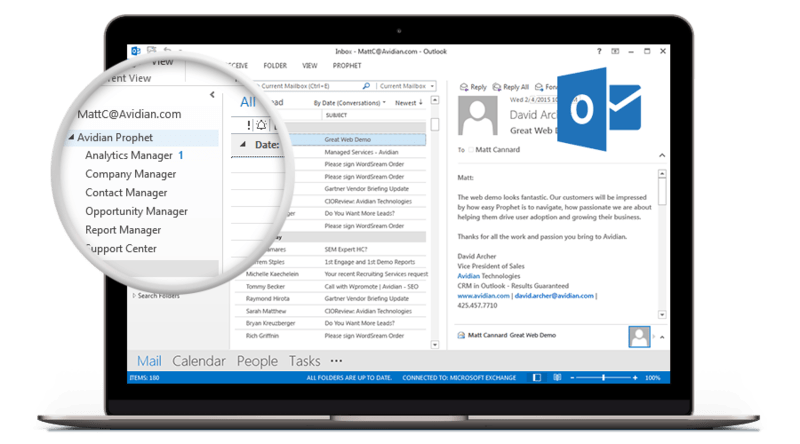Open the Help question mark icon
Image resolution: width=800 pixels, height=444 pixels.
pos(599,51)
